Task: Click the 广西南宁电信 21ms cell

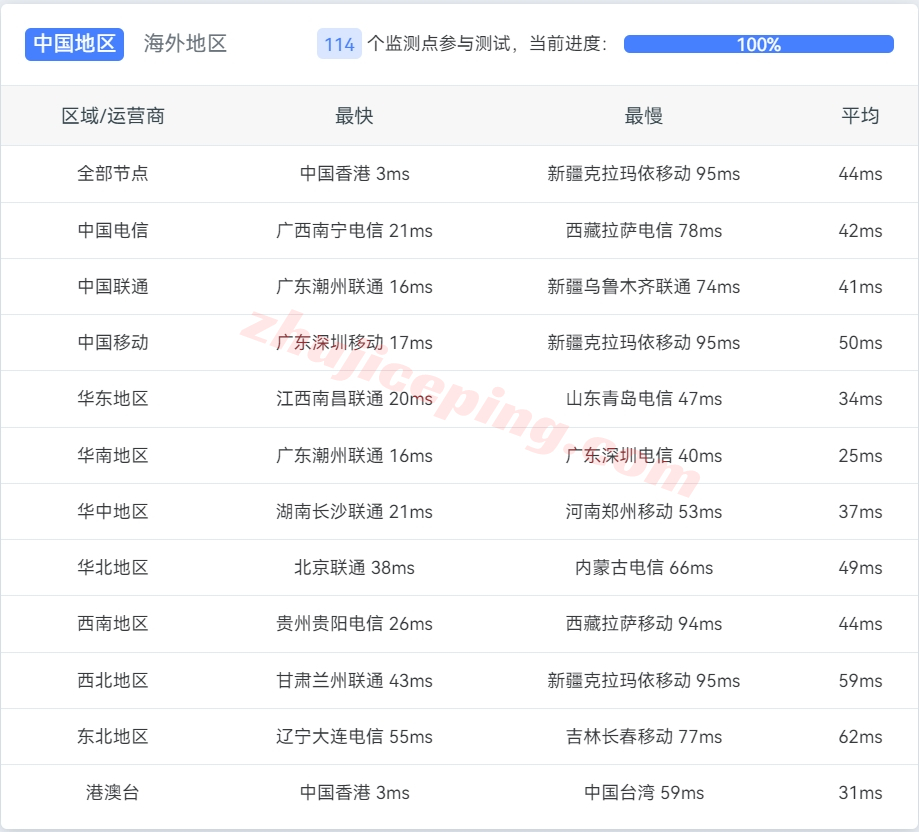Action: pyautogui.click(x=354, y=231)
